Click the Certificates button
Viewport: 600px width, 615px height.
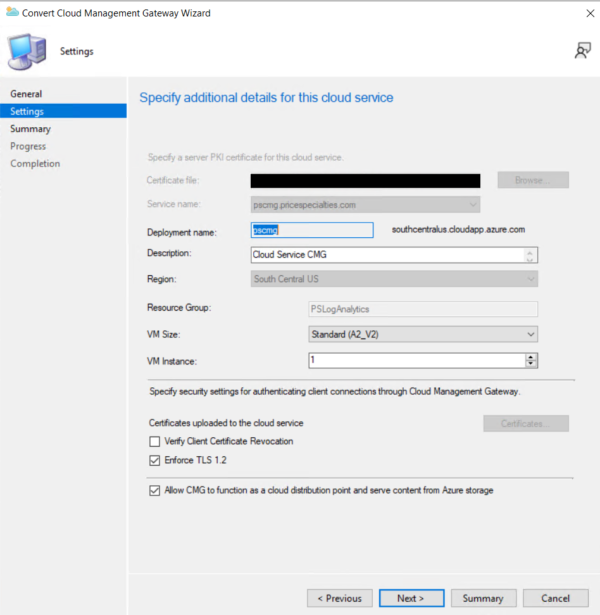526,424
